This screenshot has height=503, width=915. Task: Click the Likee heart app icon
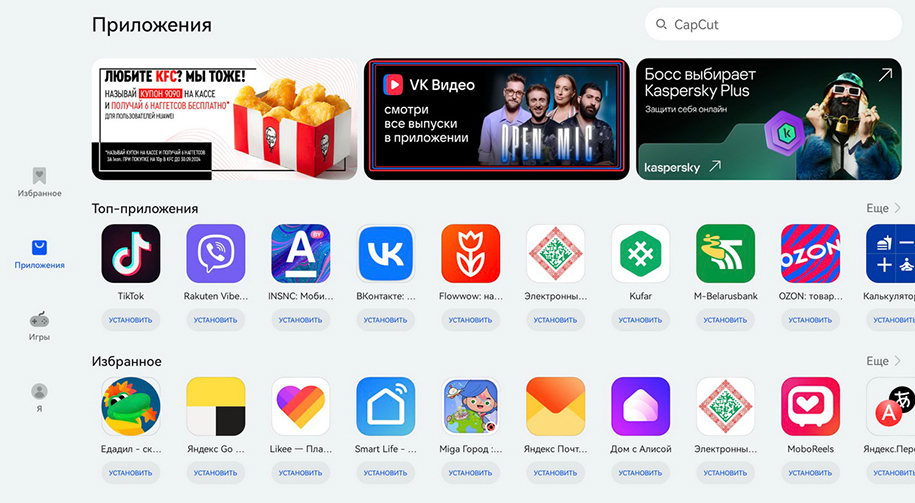point(301,407)
